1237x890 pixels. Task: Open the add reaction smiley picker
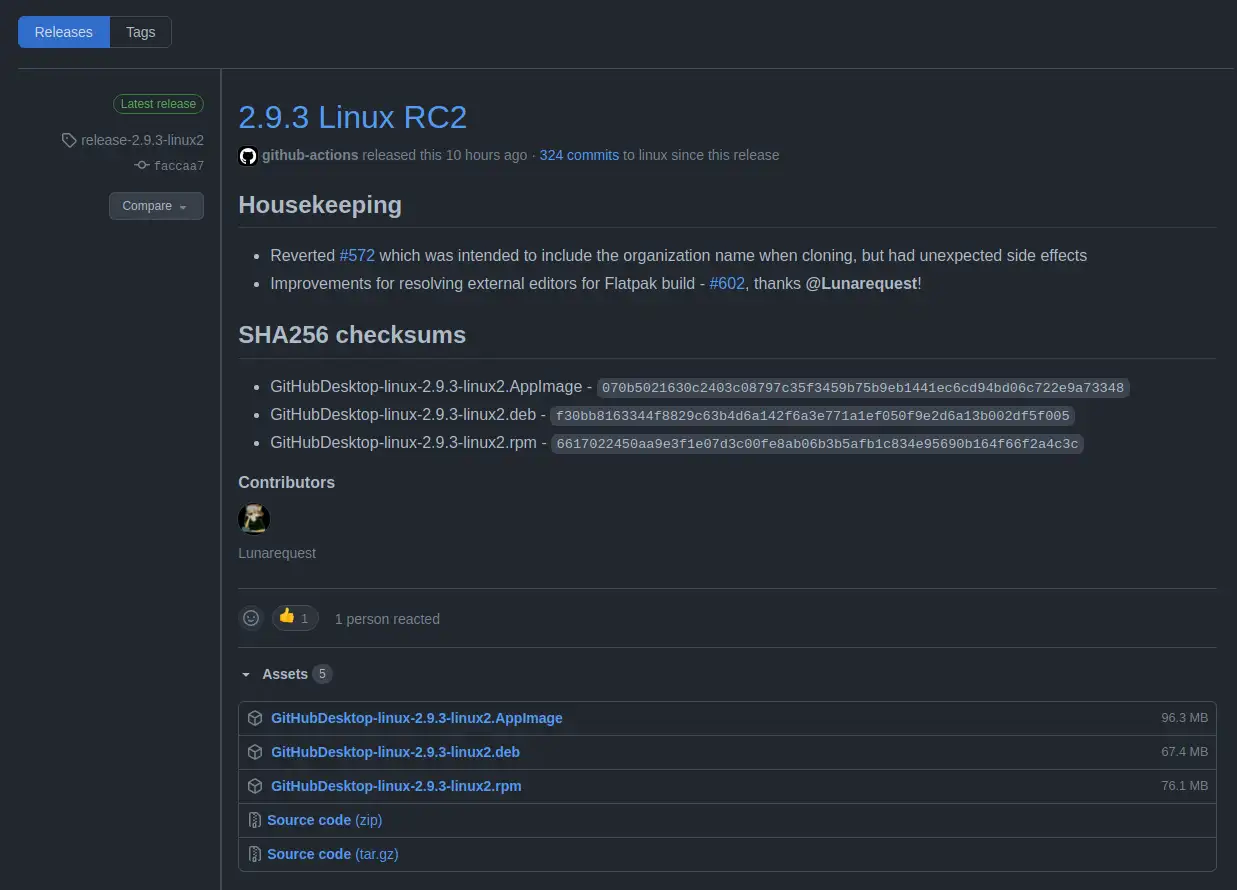point(251,618)
